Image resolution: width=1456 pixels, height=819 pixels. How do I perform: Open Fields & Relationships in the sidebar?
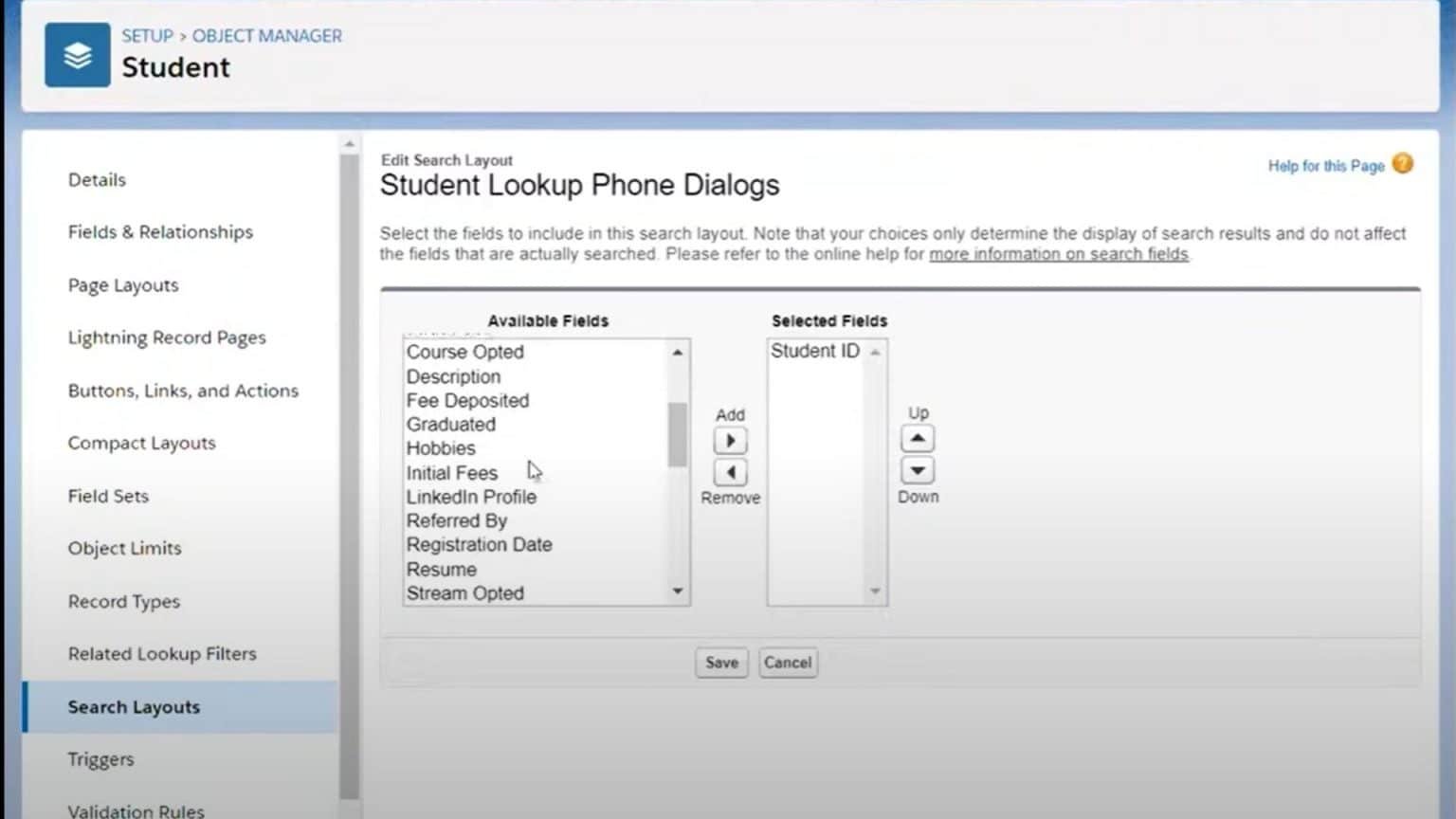(x=159, y=231)
